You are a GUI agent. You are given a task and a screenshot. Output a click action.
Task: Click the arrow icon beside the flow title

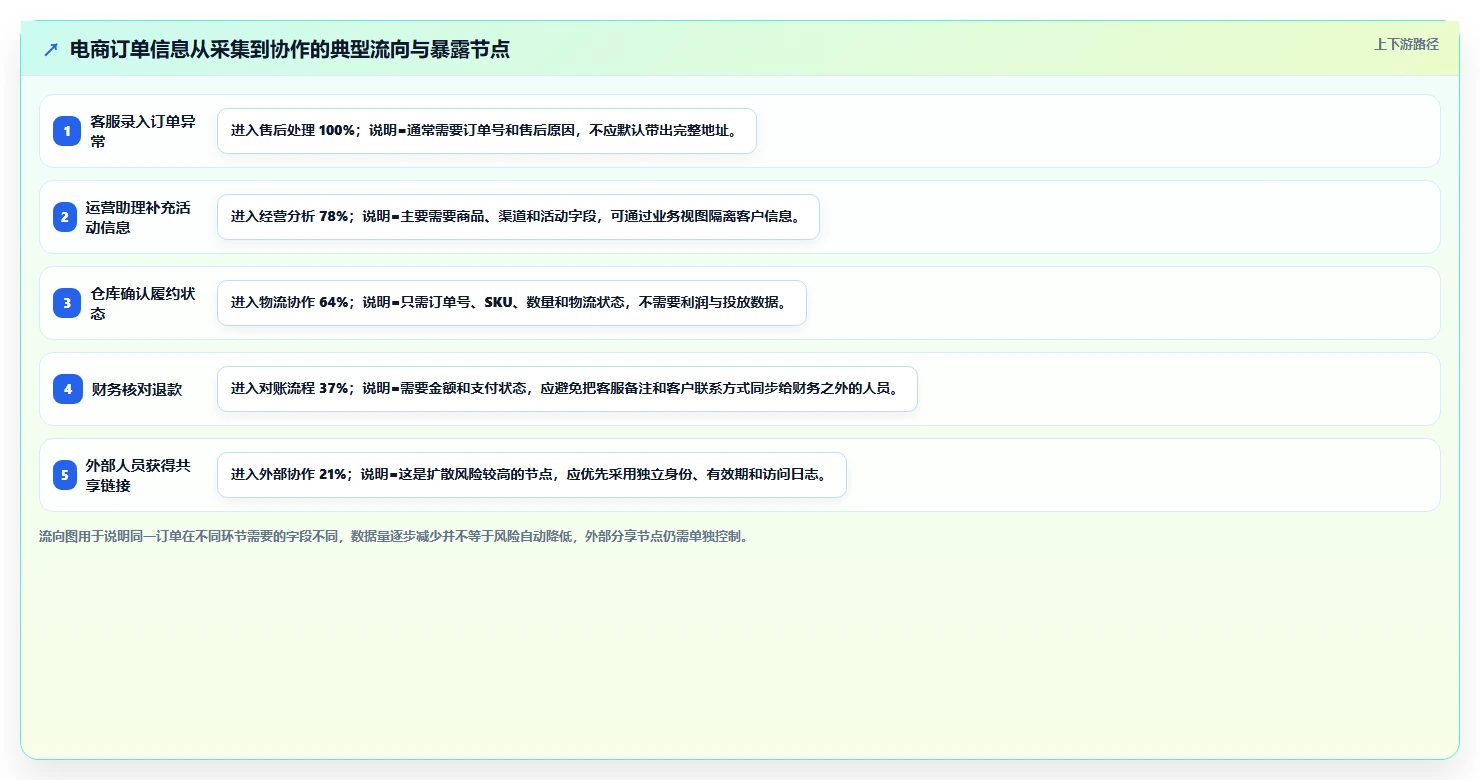click(x=51, y=50)
